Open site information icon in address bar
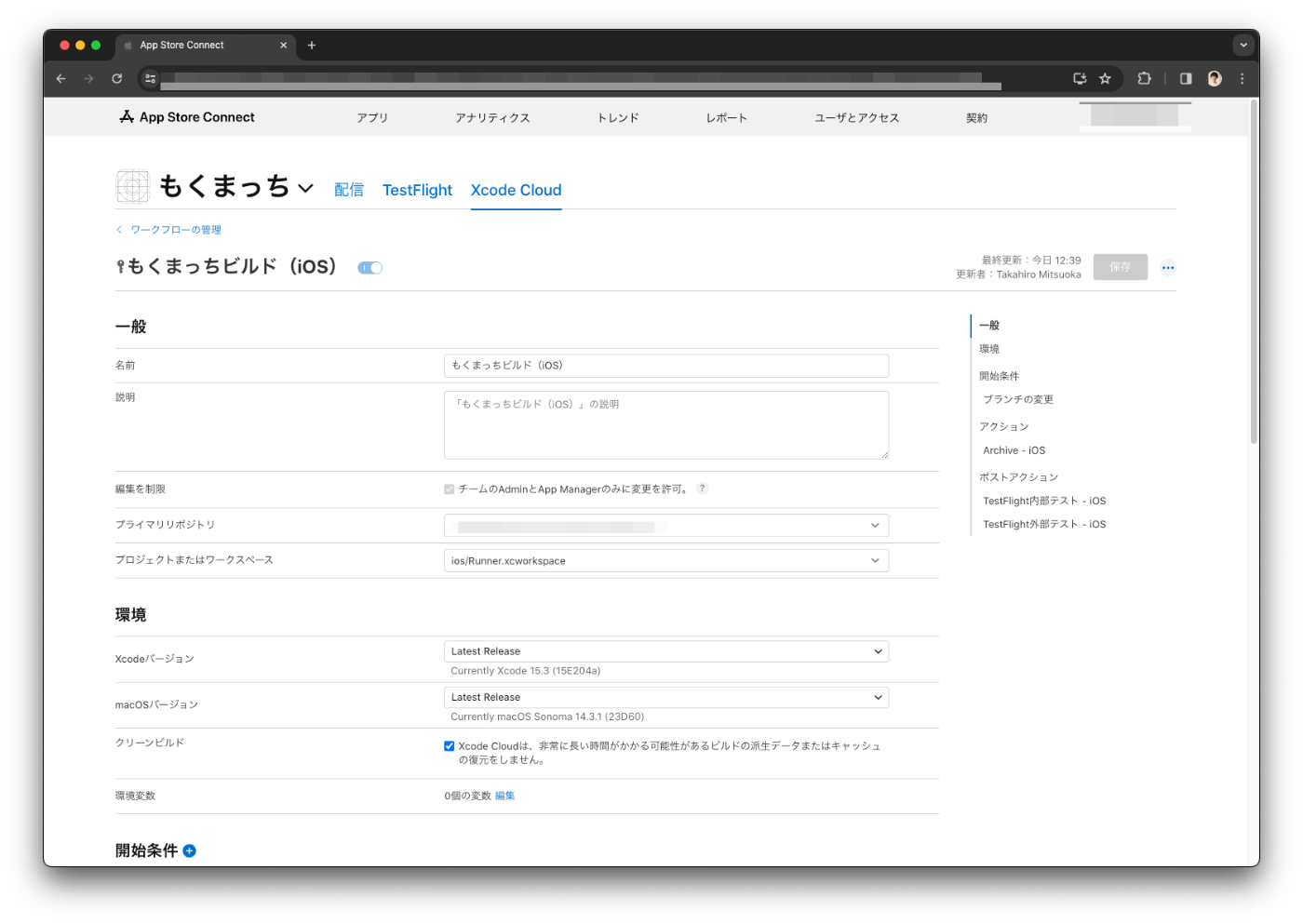This screenshot has width=1303, height=924. coord(150,79)
